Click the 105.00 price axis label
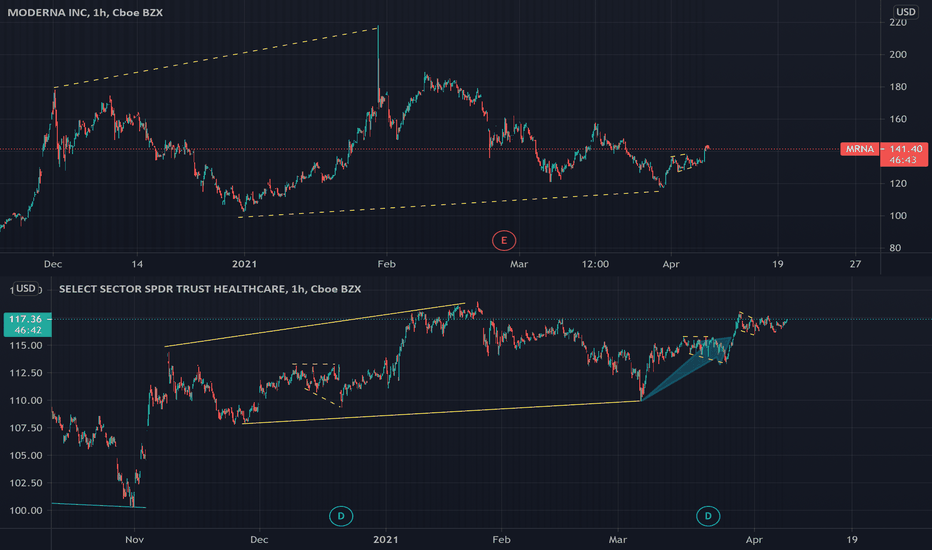932x550 pixels. point(26,455)
